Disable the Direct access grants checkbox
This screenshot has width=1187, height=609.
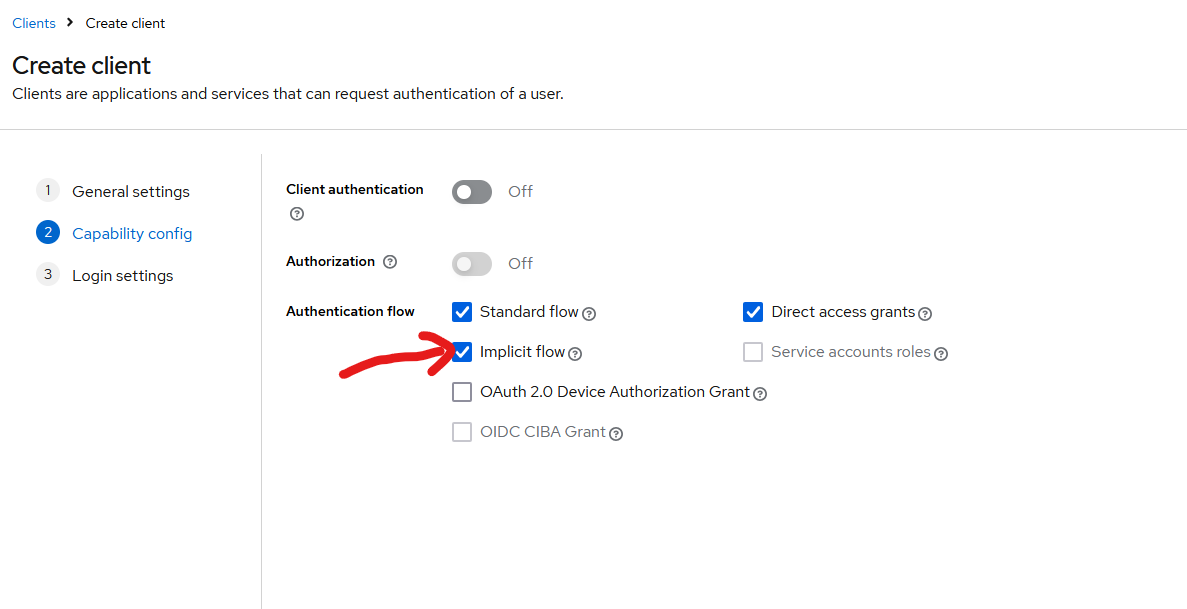[x=753, y=312]
